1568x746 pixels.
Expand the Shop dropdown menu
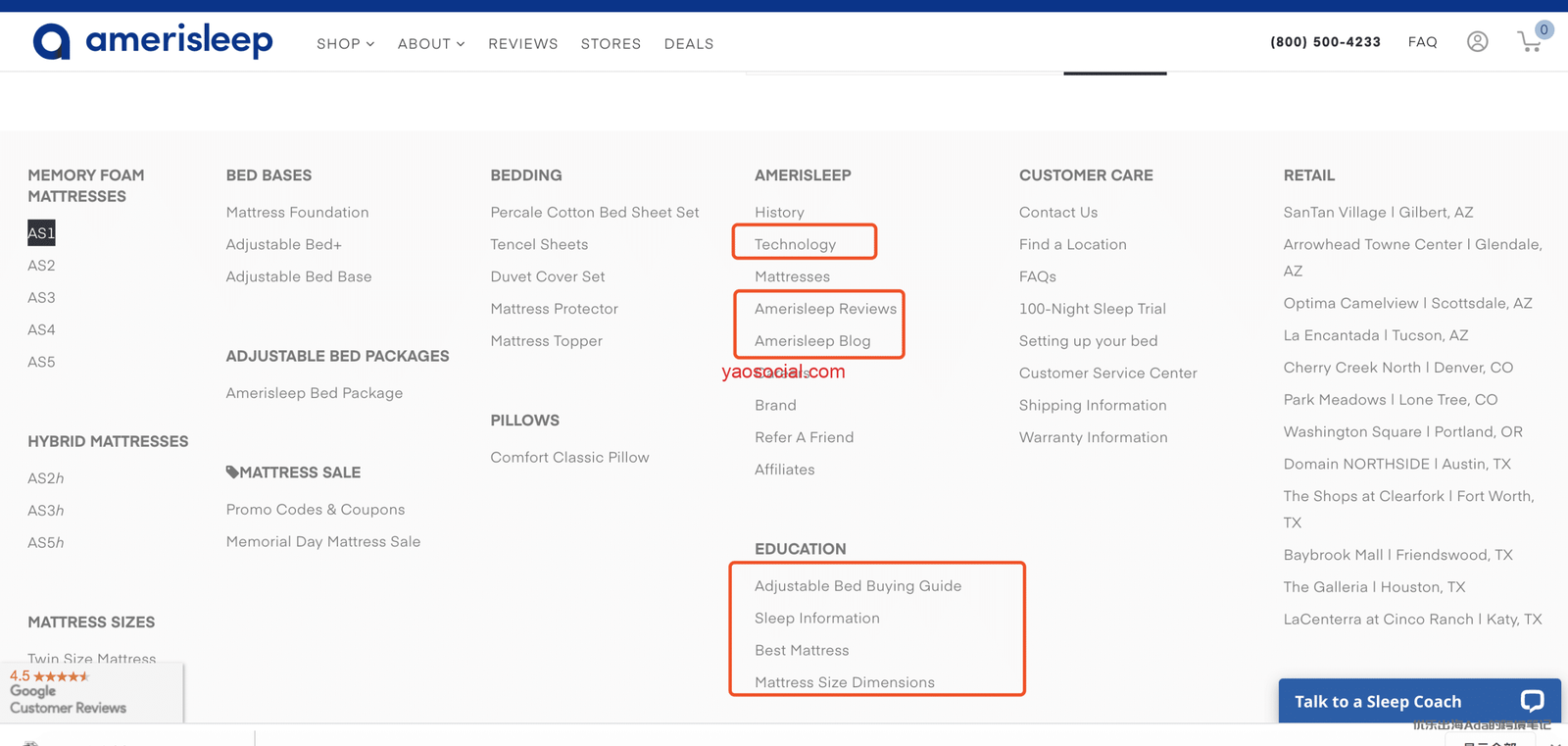(x=345, y=44)
